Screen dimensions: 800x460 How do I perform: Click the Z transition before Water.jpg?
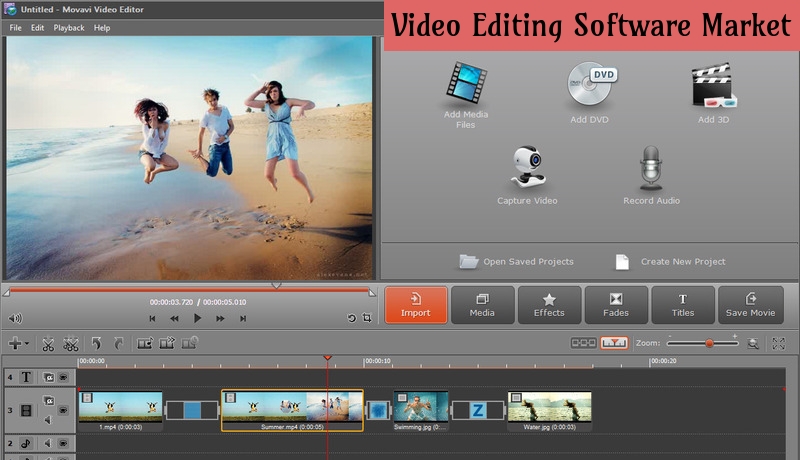pyautogui.click(x=478, y=410)
